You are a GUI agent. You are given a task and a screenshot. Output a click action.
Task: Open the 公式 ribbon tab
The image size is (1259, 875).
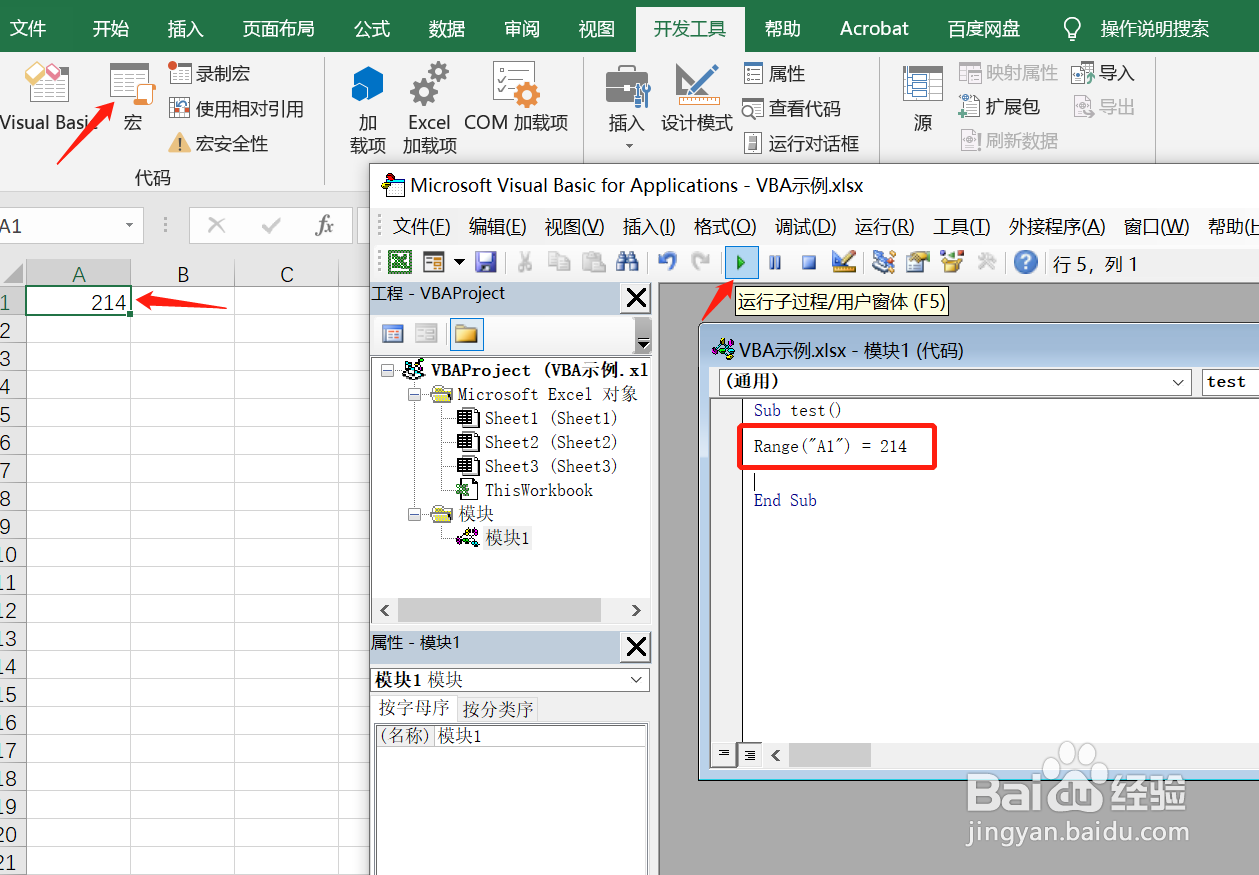click(372, 28)
